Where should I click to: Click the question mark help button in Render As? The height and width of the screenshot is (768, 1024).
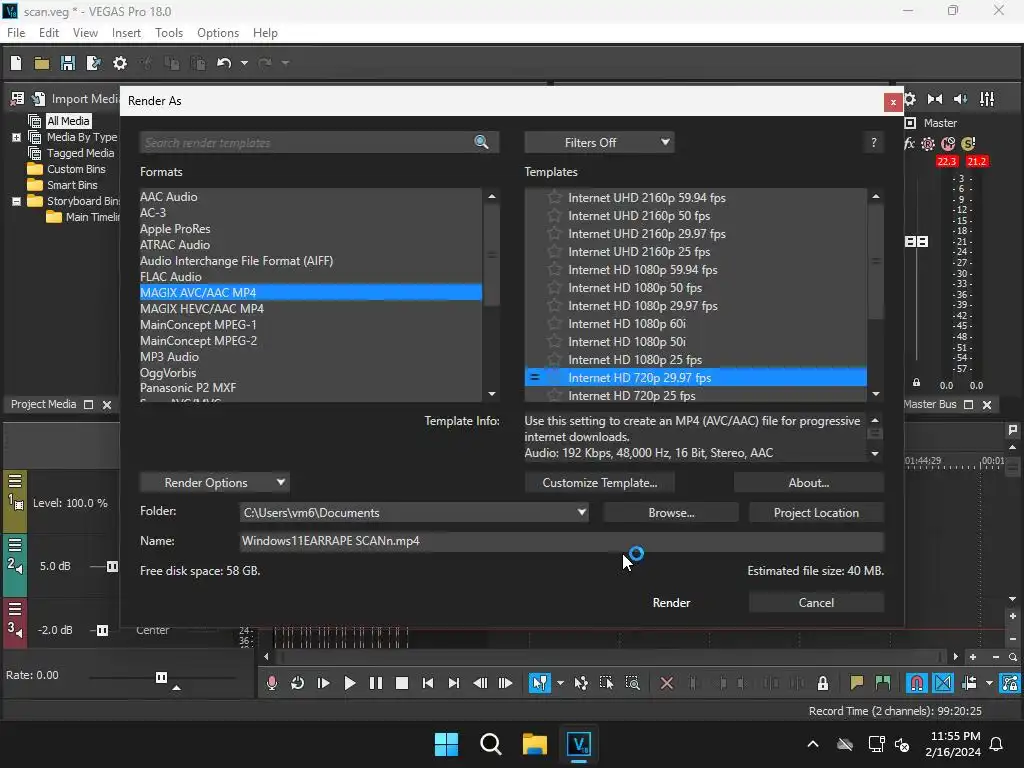(x=874, y=142)
